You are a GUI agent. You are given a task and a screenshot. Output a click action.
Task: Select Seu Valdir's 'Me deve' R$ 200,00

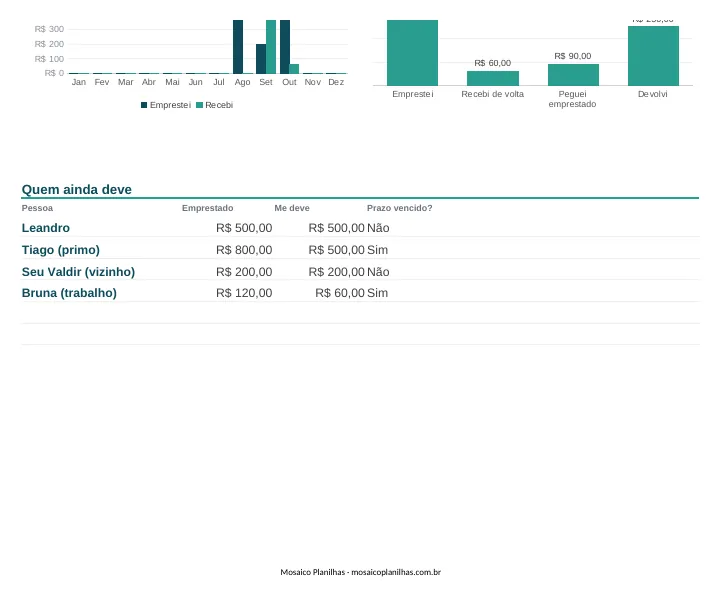337,272
